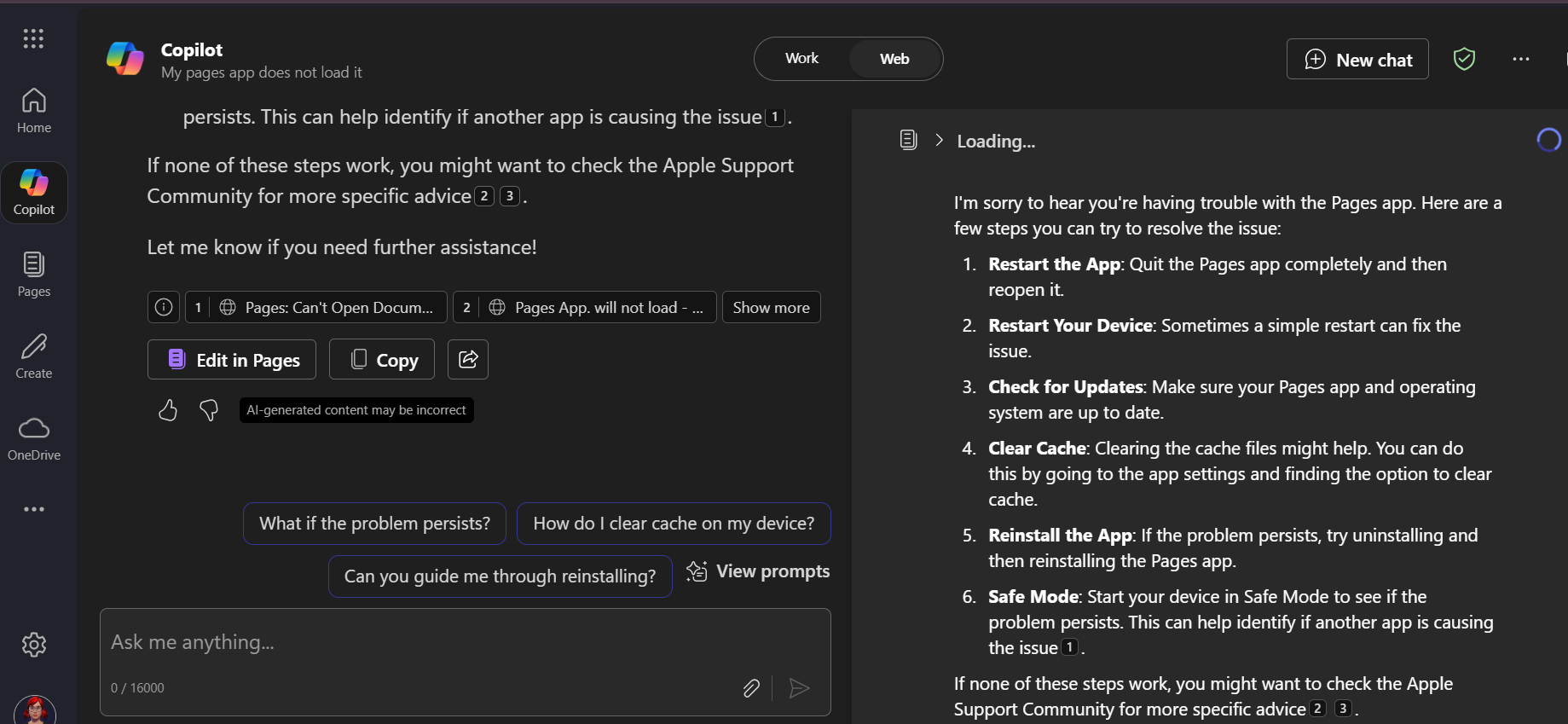Click citation 3 in chat response
Image resolution: width=1568 pixels, height=724 pixels.
pos(510,196)
